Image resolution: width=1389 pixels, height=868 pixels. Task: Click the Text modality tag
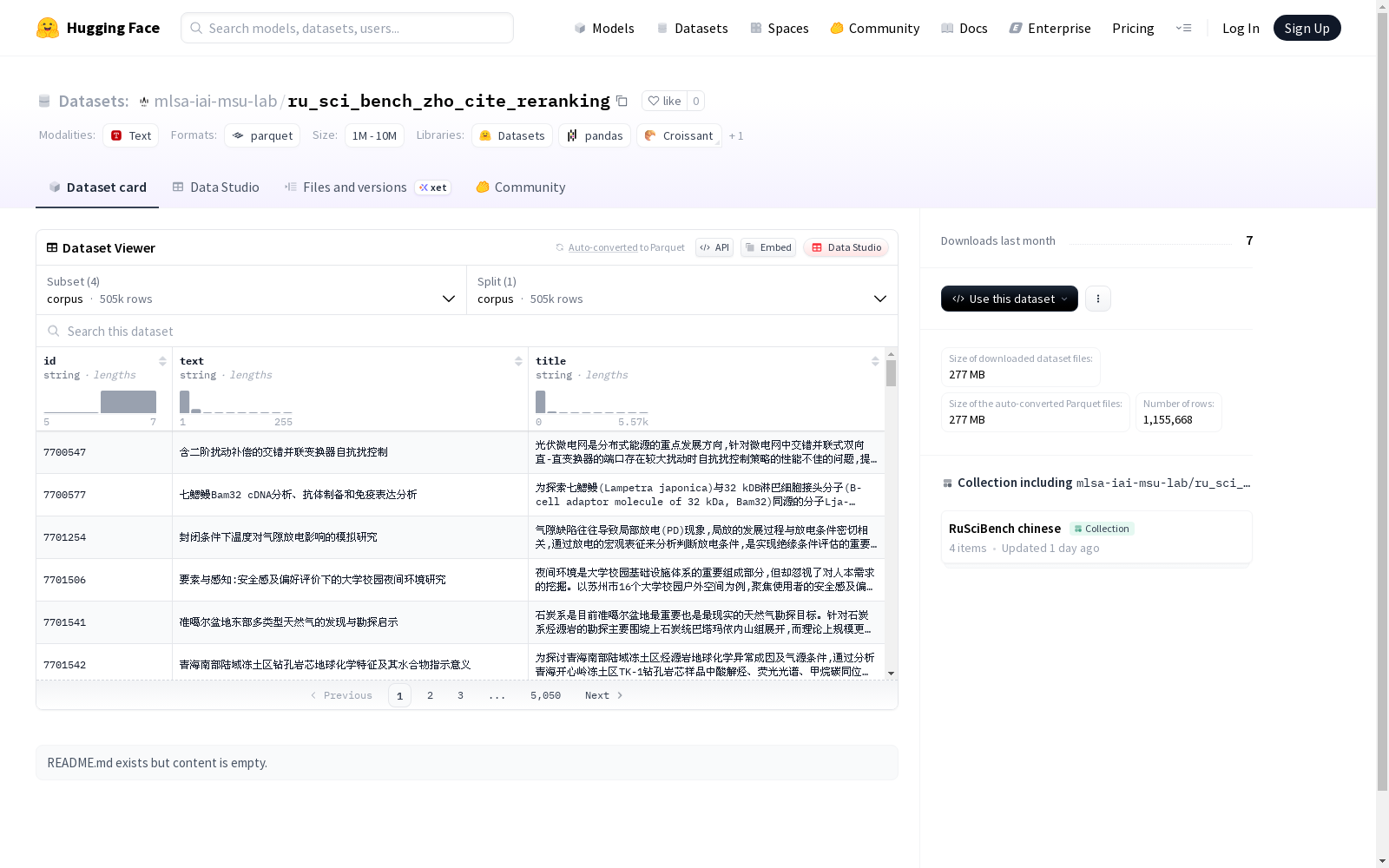point(131,135)
